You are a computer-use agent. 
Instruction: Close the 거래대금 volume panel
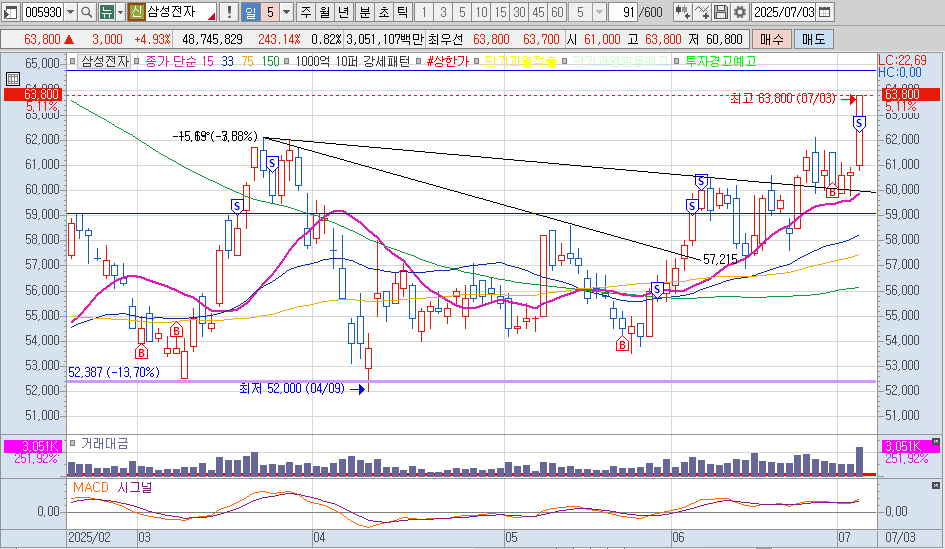pos(935,442)
